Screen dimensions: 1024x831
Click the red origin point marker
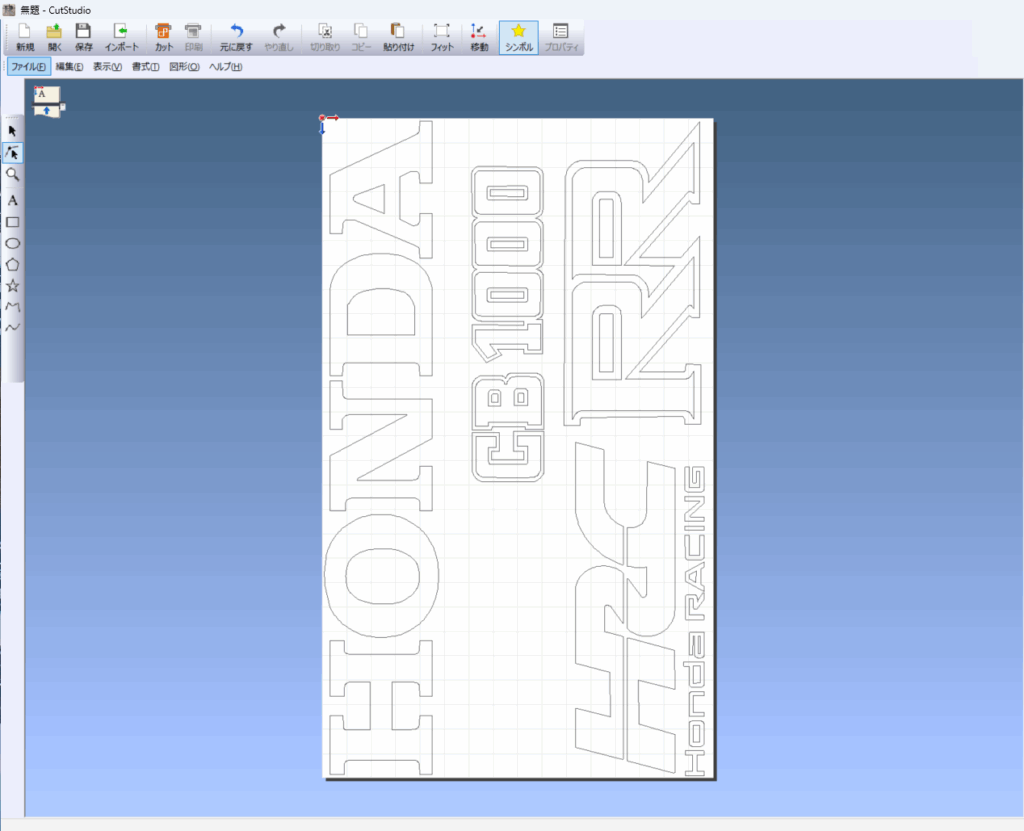point(322,118)
